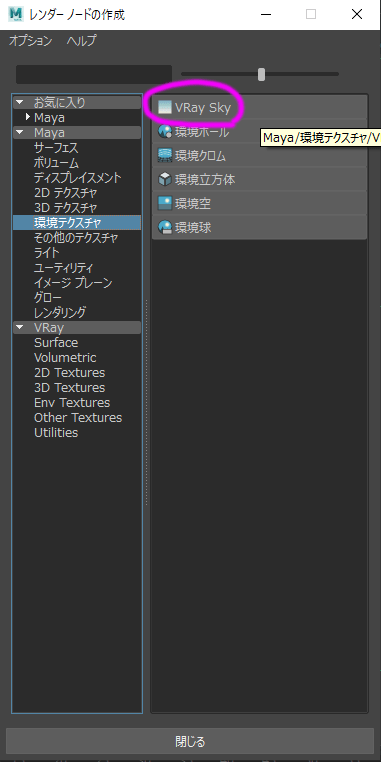This screenshot has height=762, width=381.
Task: Select VRay 3D Textures category
Action: (69, 388)
